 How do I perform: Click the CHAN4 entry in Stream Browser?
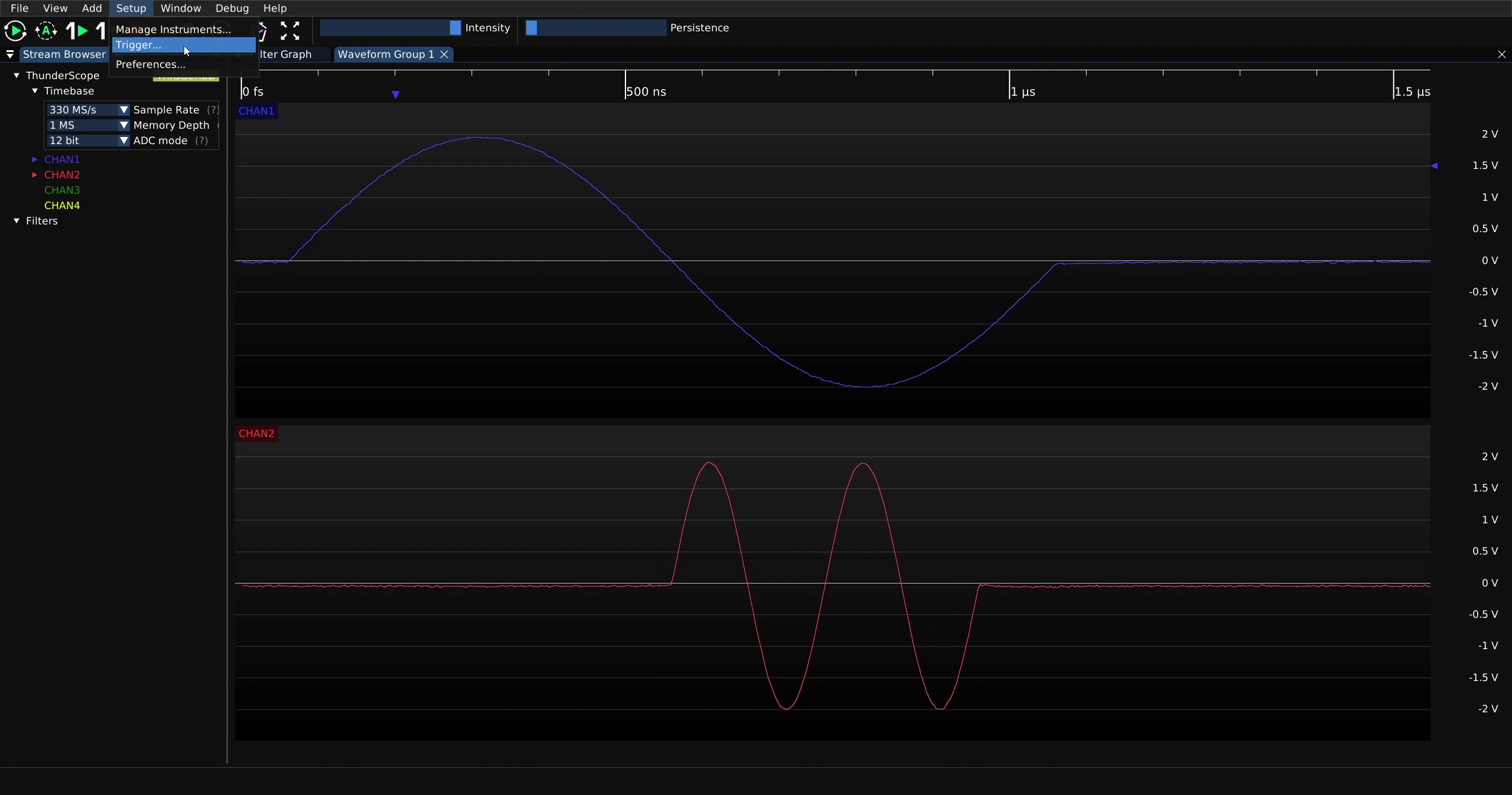(x=62, y=206)
